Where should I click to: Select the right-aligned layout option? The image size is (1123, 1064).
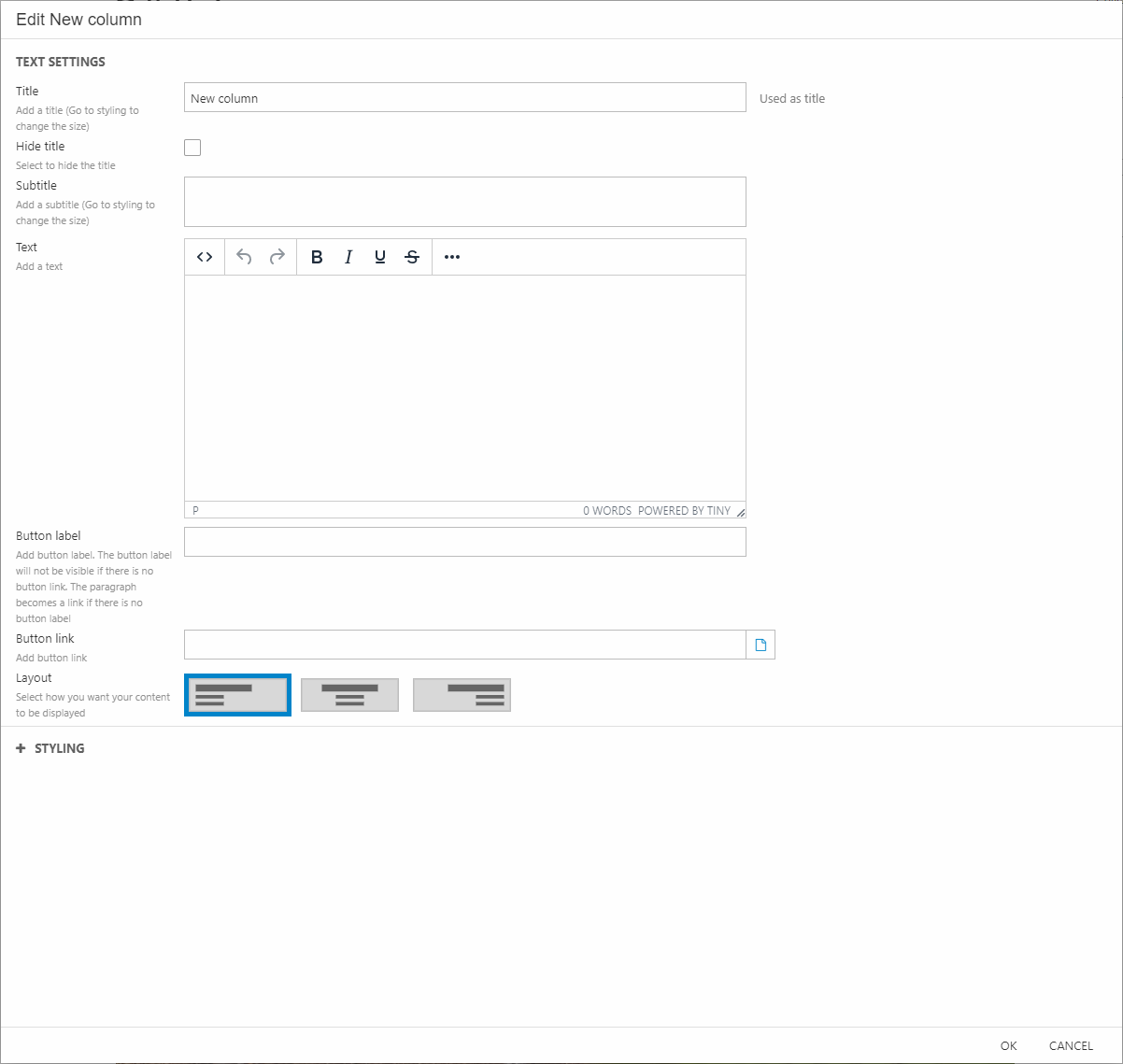pos(462,695)
